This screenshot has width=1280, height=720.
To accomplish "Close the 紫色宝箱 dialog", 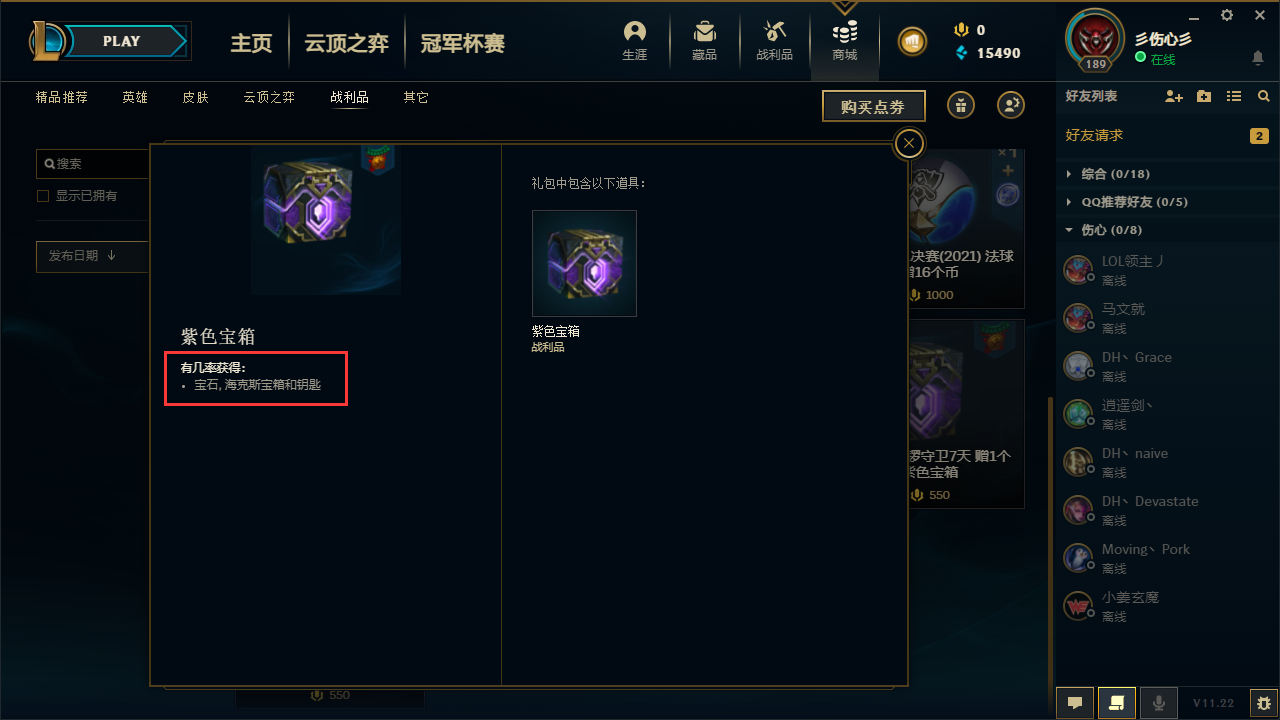I will tap(908, 144).
